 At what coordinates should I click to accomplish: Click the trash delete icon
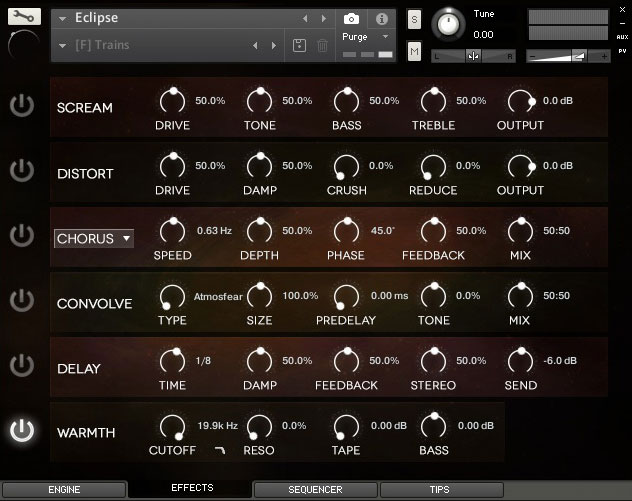point(322,46)
